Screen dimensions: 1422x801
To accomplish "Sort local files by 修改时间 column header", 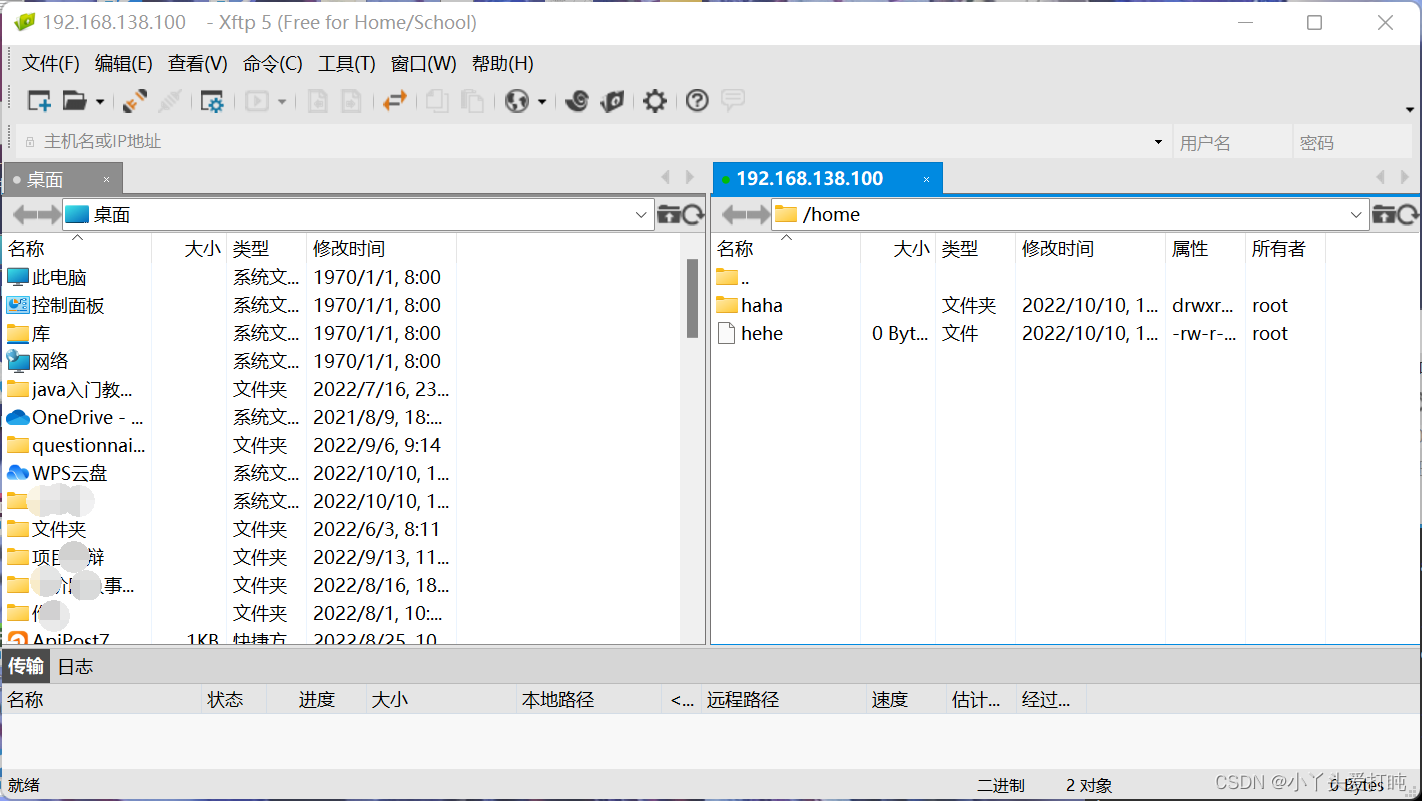I will (381, 248).
